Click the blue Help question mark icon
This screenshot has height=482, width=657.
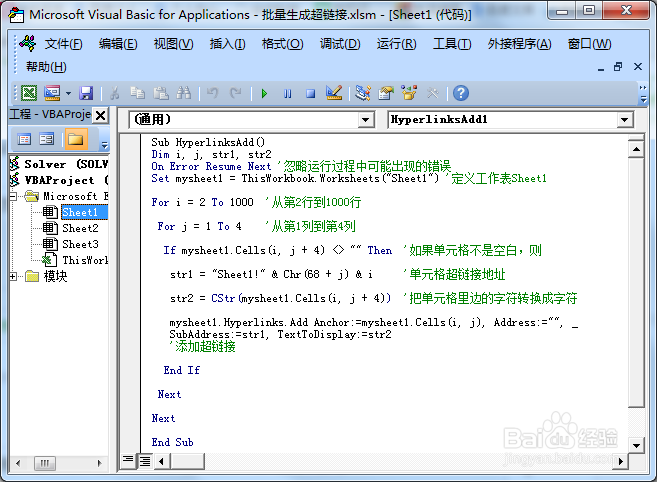[x=461, y=93]
